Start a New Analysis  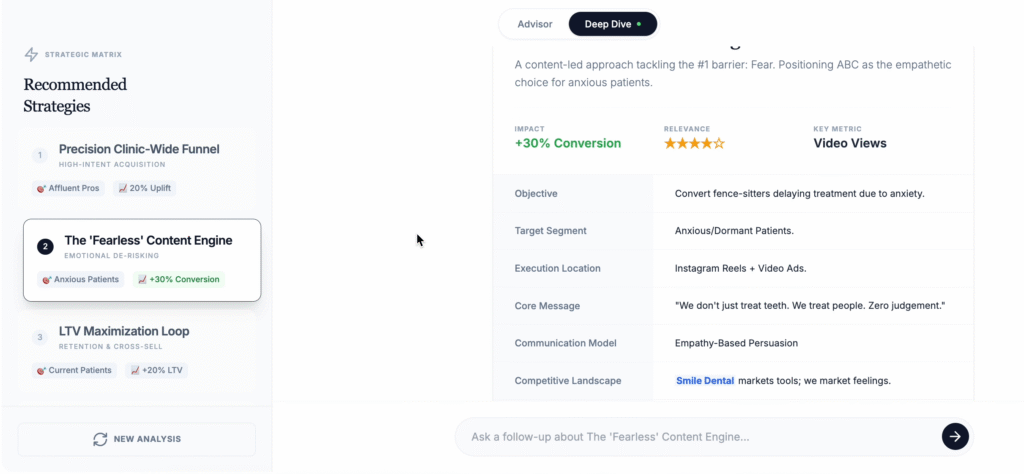pyautogui.click(x=137, y=439)
